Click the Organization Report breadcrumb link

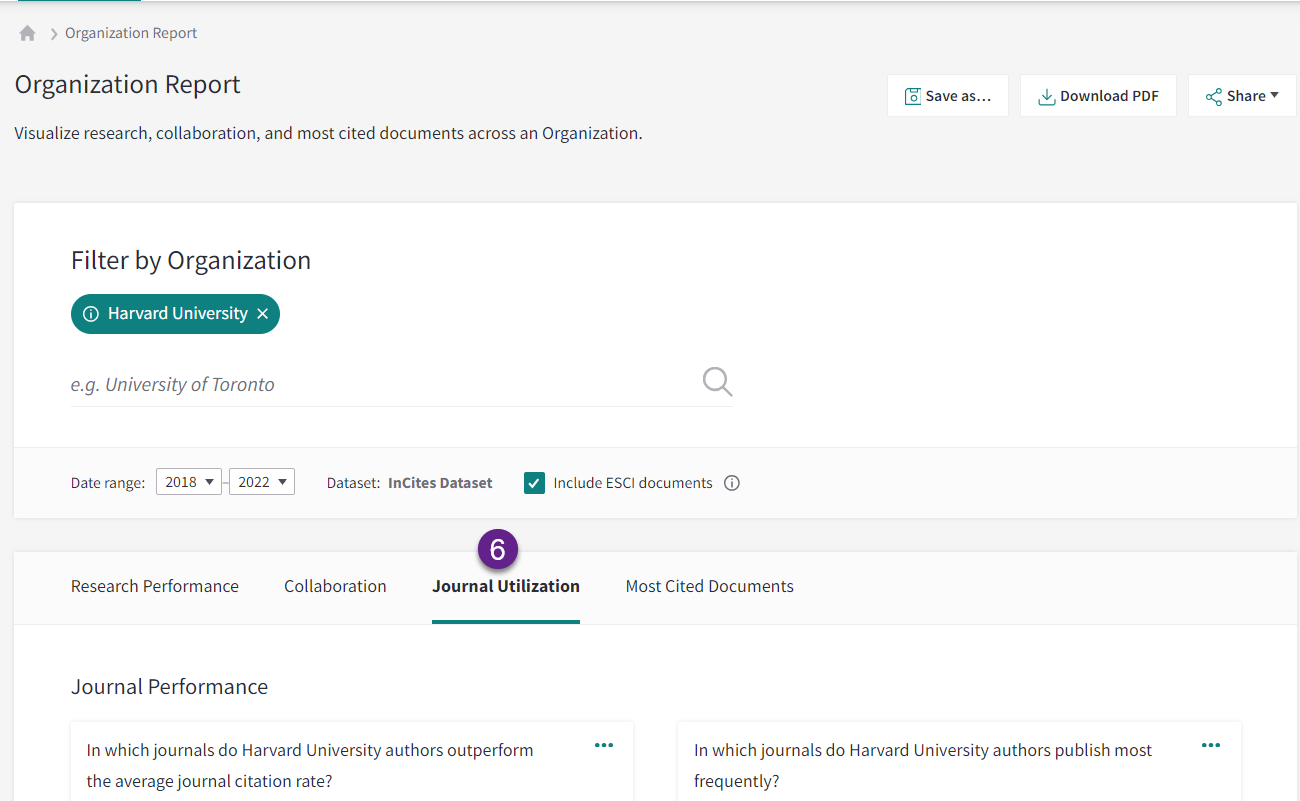click(x=131, y=33)
